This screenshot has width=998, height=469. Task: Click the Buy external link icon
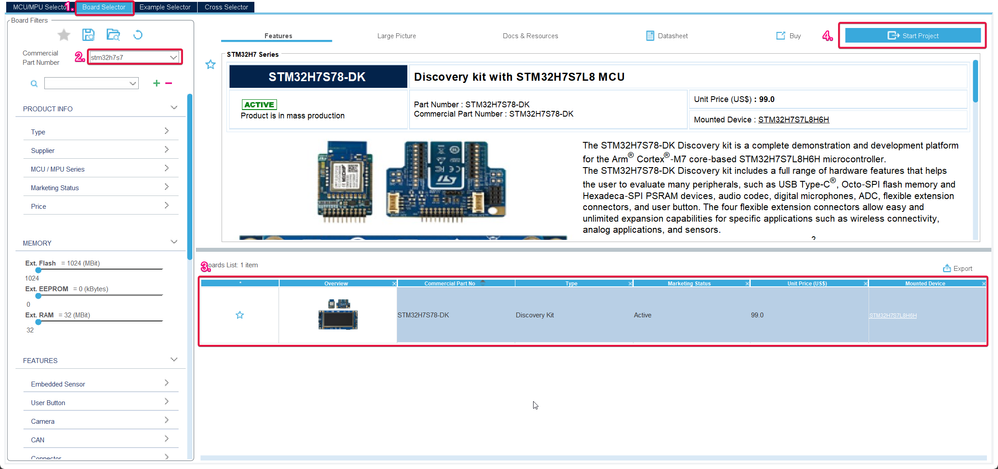pyautogui.click(x=780, y=36)
